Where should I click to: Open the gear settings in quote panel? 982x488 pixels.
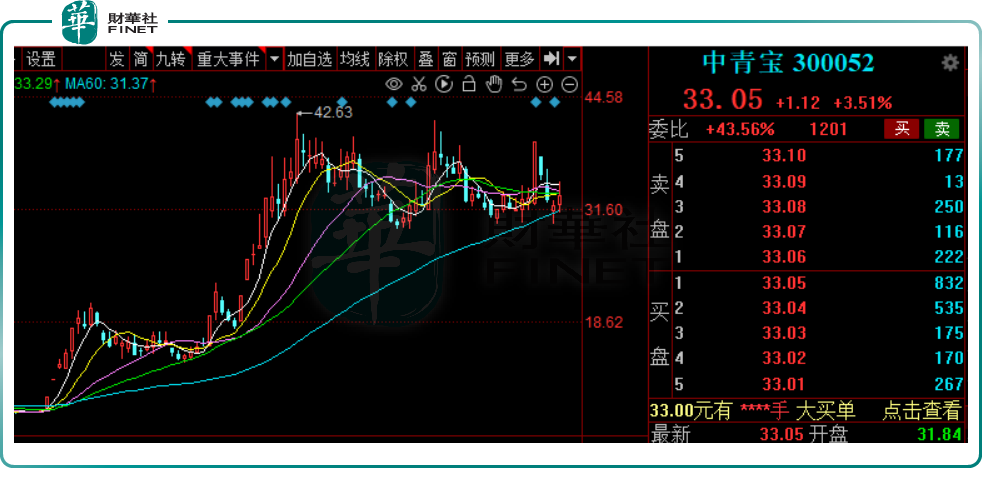coord(950,63)
